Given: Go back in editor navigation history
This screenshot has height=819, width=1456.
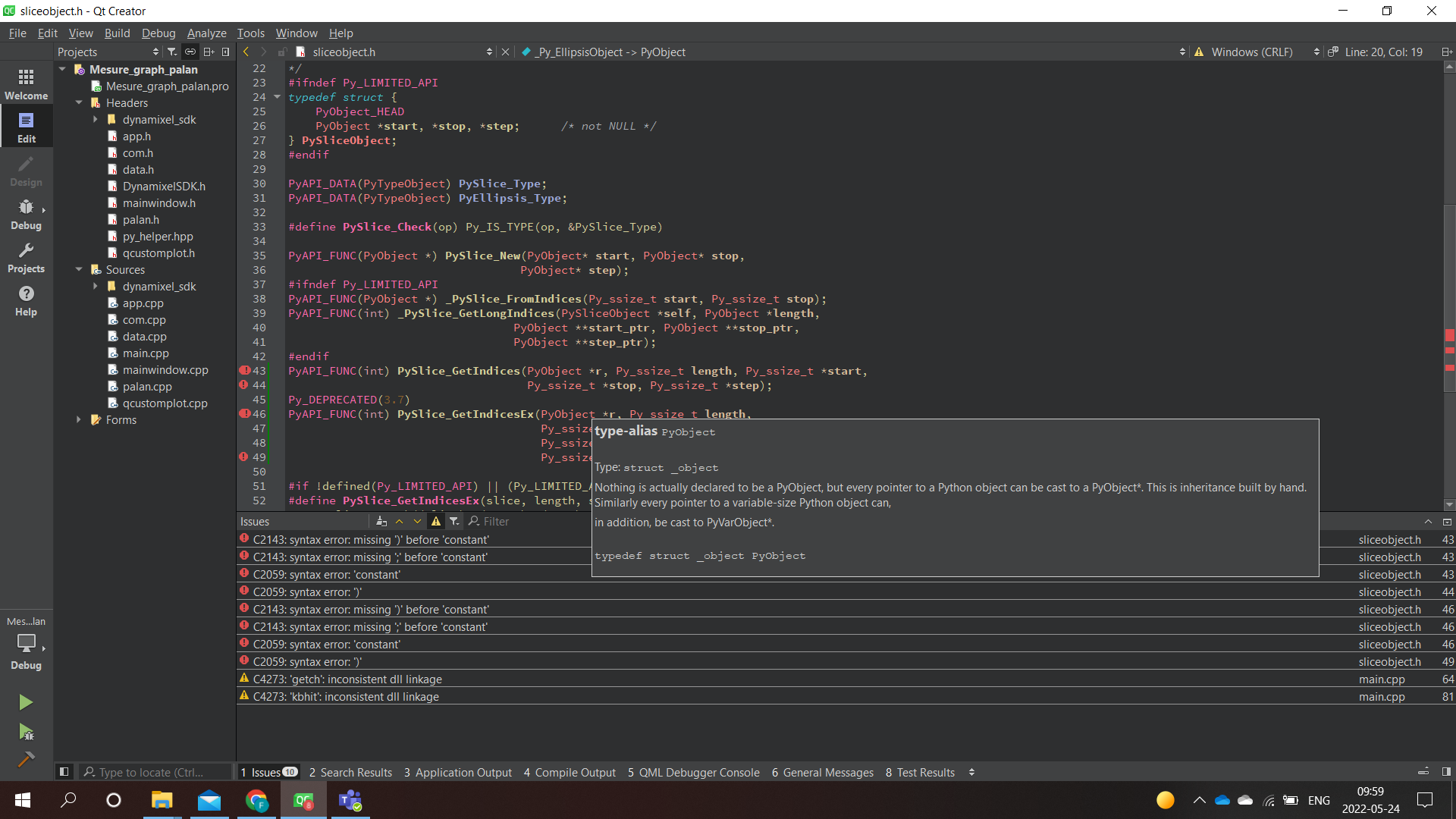Looking at the screenshot, I should [x=246, y=52].
